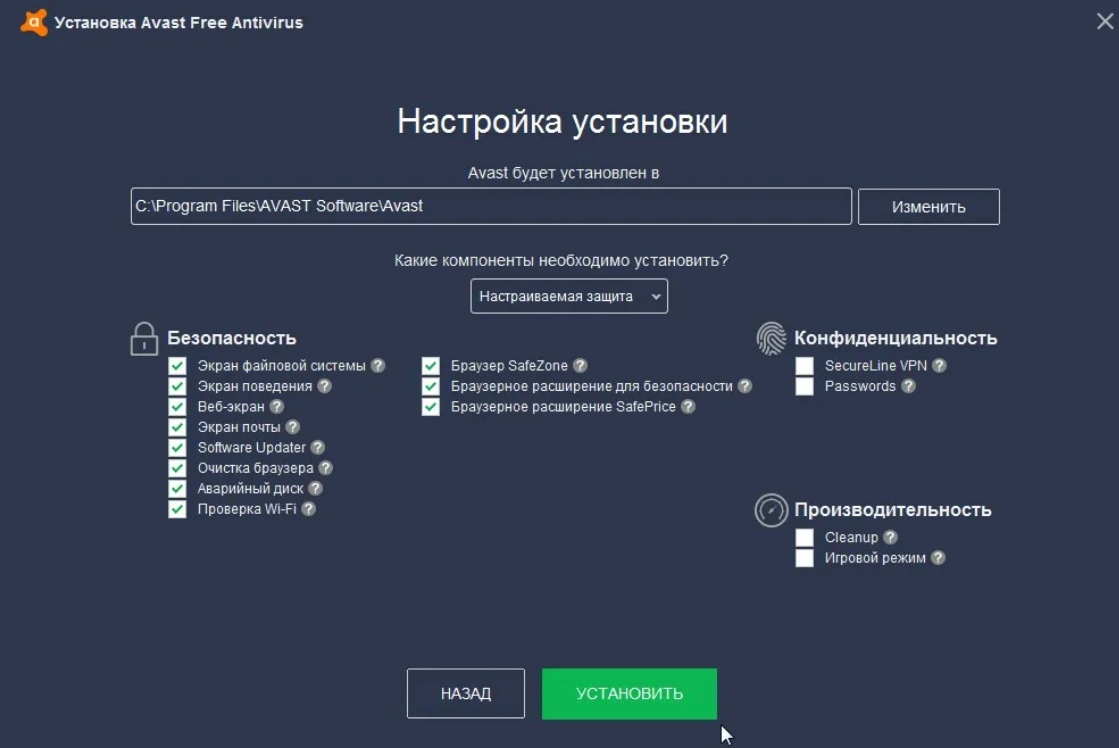Disable the Веб-экран component
The height and width of the screenshot is (748, 1119).
(x=177, y=407)
